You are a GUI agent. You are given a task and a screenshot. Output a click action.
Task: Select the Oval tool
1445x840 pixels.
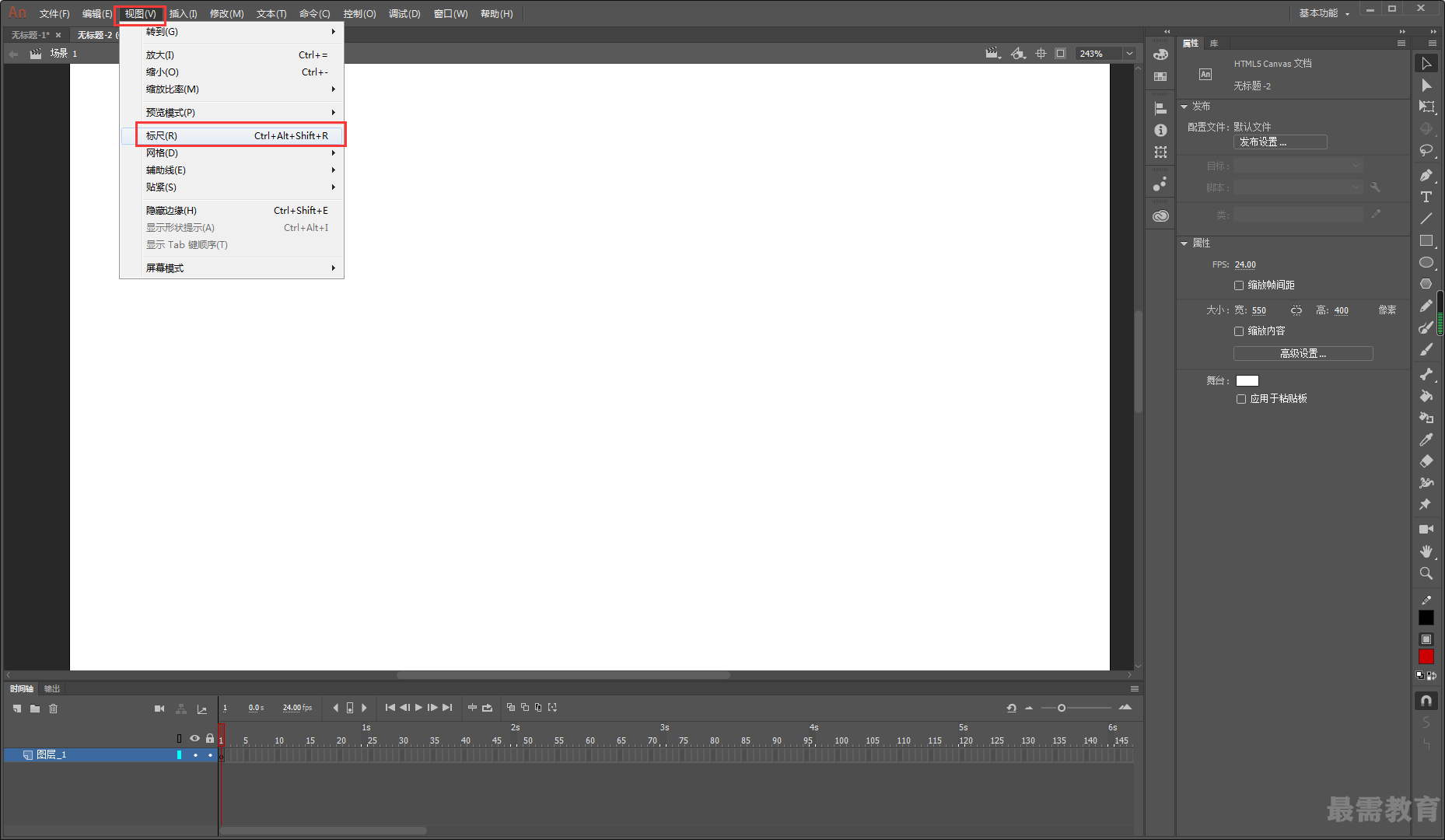pyautogui.click(x=1426, y=262)
